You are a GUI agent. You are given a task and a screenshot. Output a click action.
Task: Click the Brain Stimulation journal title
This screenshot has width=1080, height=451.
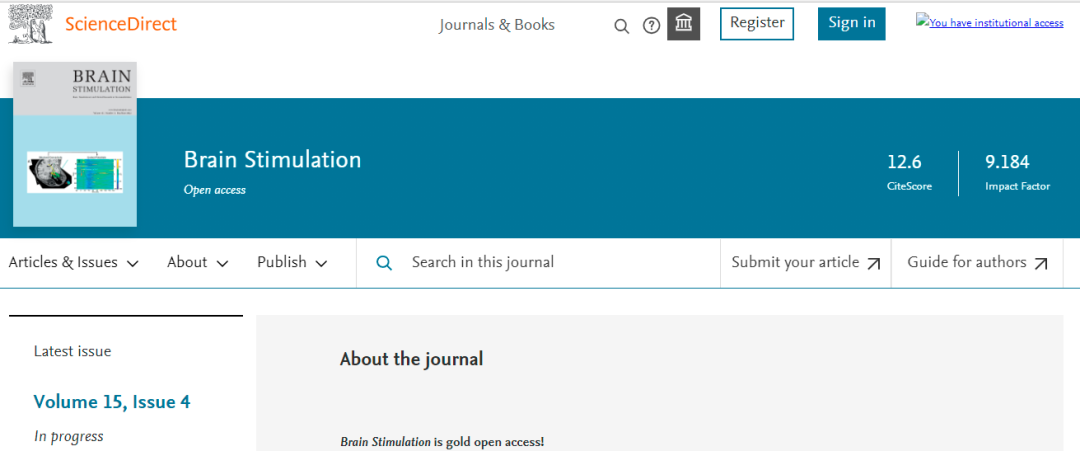point(272,160)
